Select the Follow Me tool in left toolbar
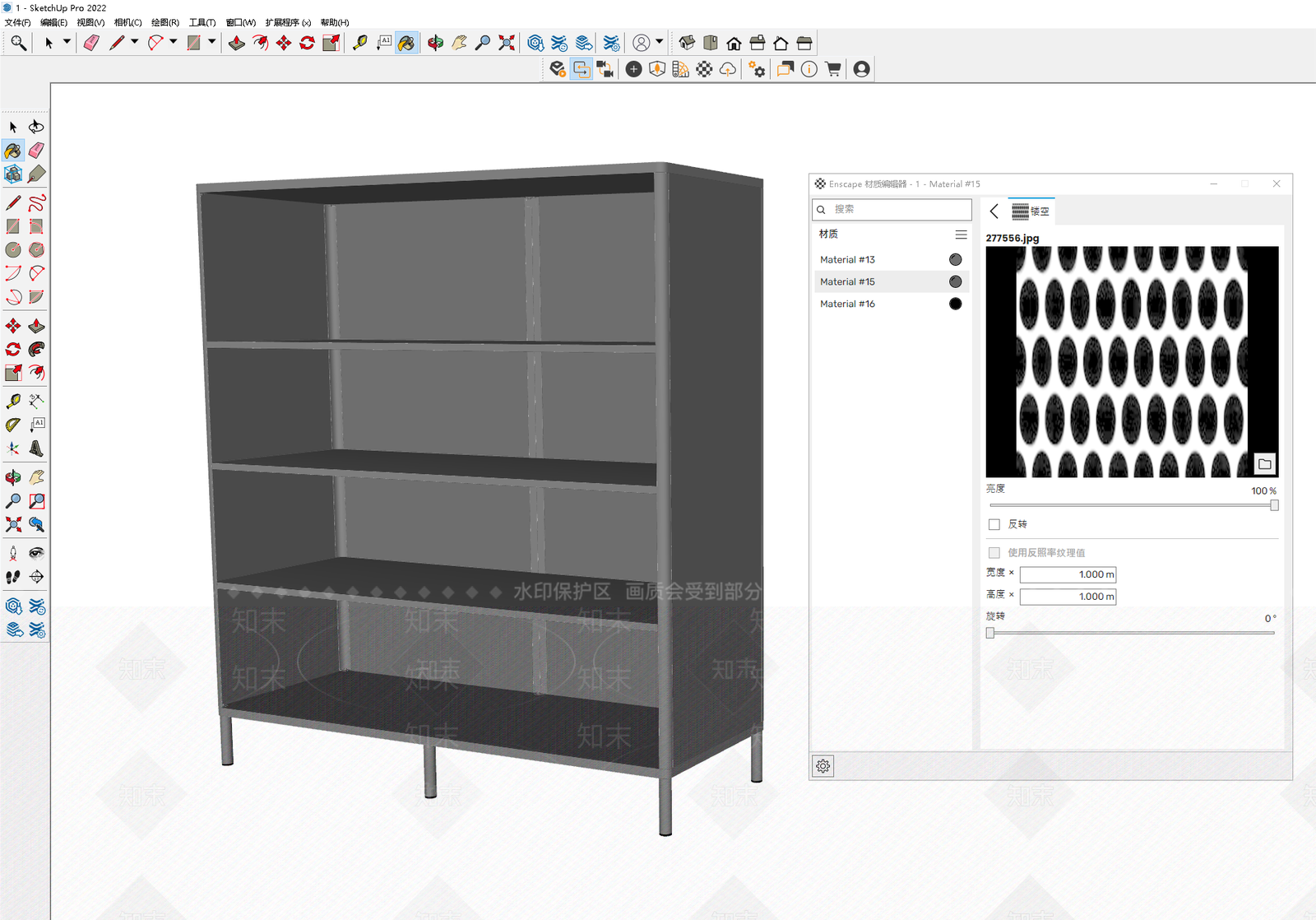The image size is (1316, 920). pyautogui.click(x=36, y=349)
